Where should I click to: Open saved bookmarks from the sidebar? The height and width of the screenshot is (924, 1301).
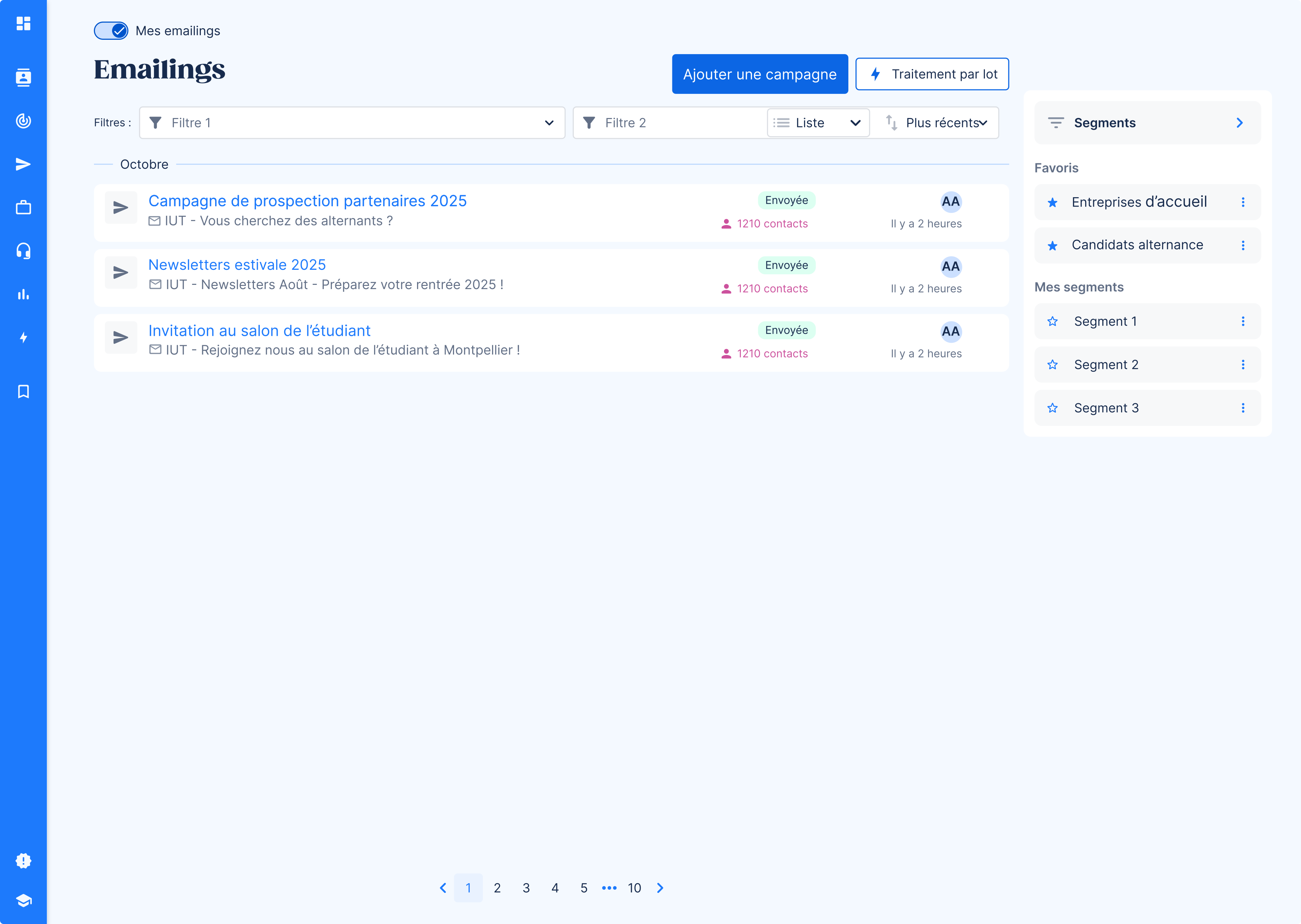click(x=23, y=391)
